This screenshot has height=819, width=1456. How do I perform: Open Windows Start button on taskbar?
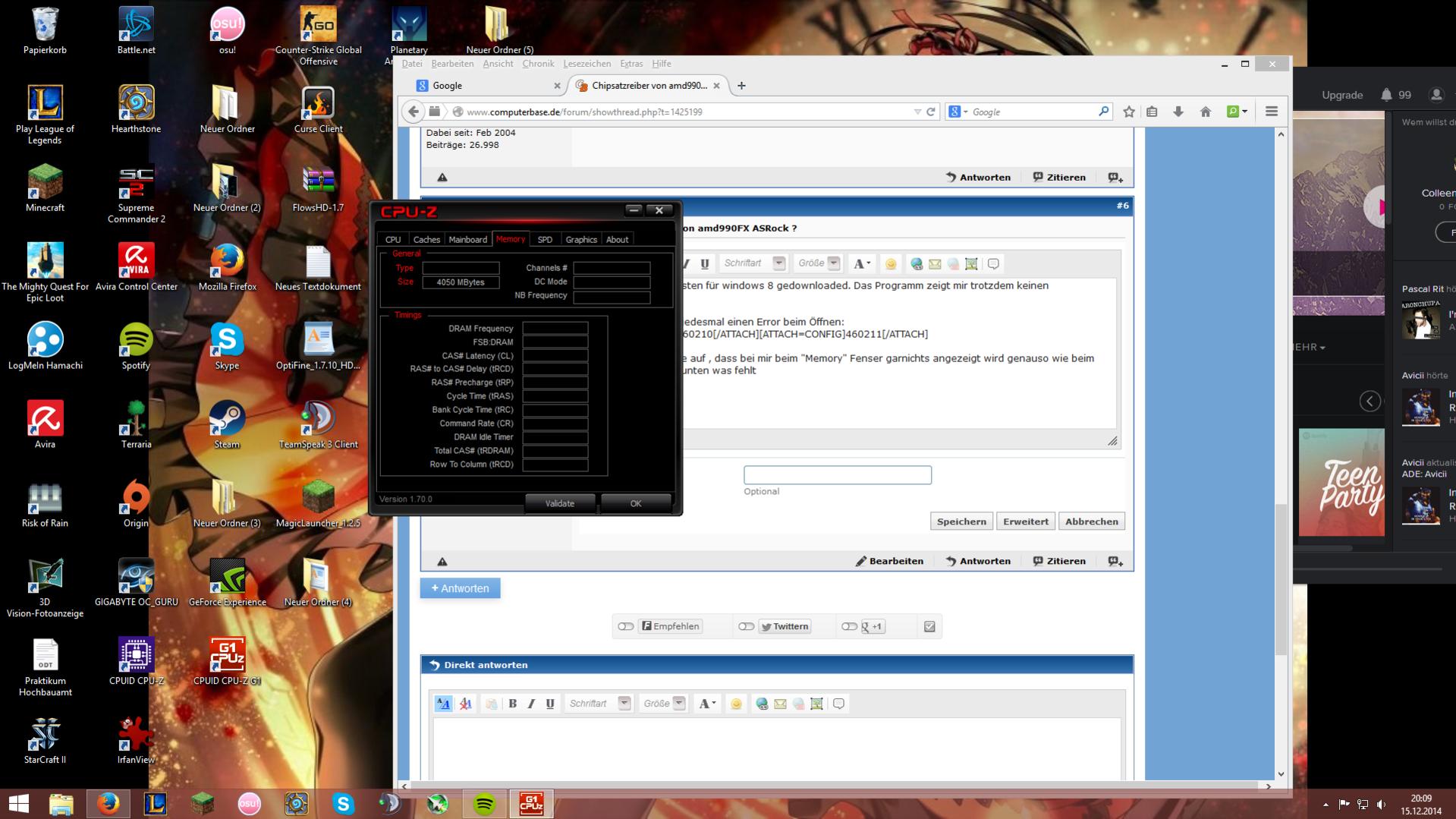(x=18, y=804)
